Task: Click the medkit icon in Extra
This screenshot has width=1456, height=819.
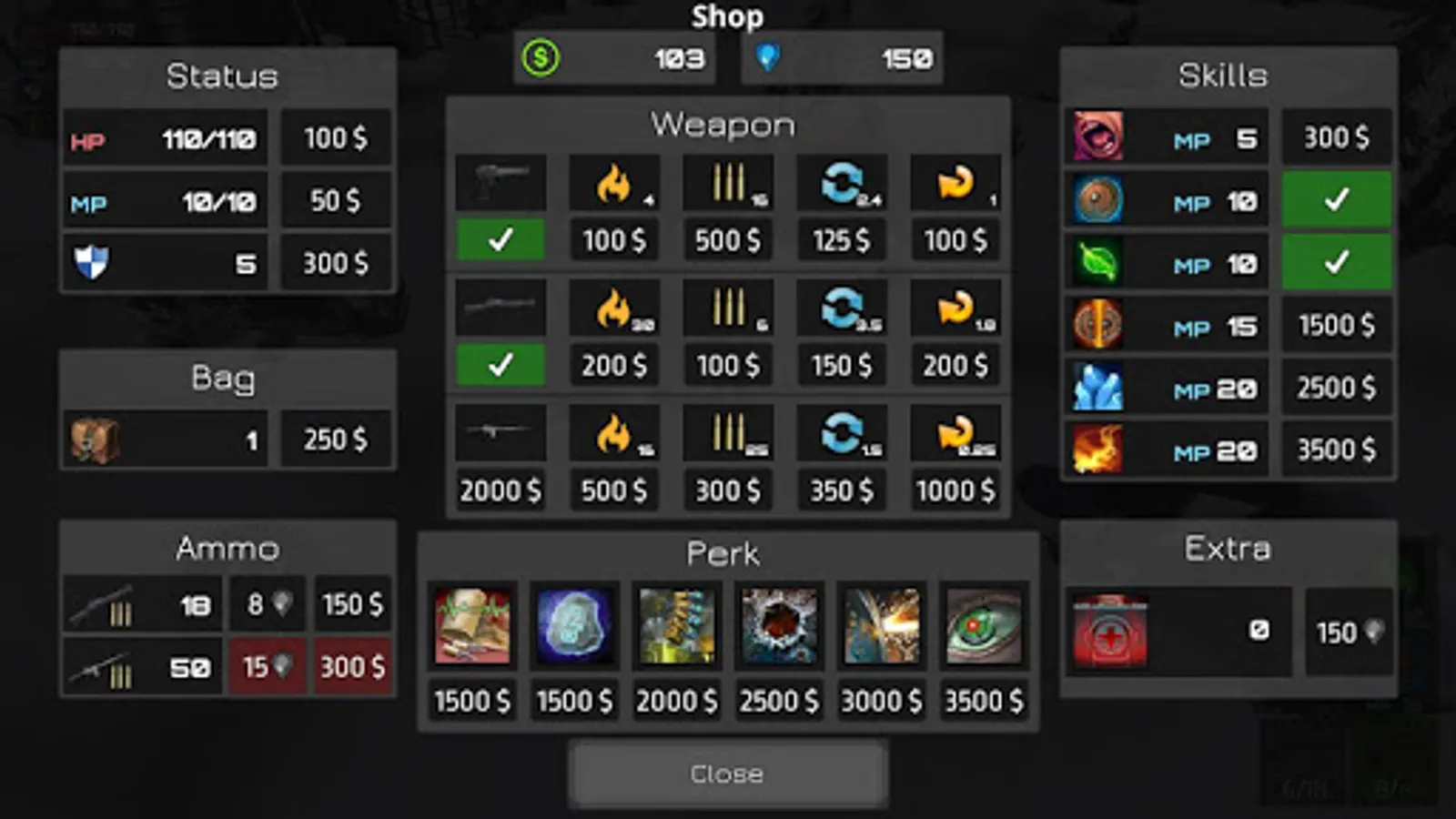Action: tap(1110, 632)
